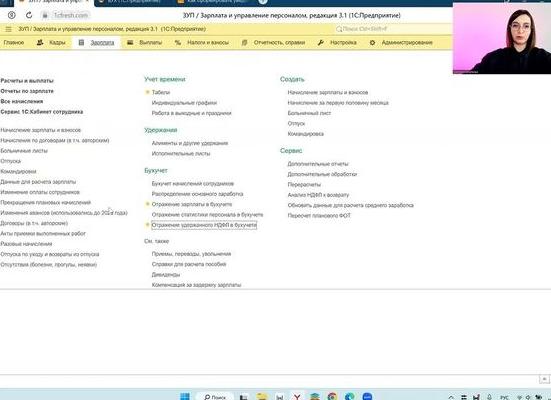Image resolution: width=551 pixels, height=400 pixels.
Task: Toggle the star for Отражение удержанного НДФЛ в бухучете
Action: point(148,225)
